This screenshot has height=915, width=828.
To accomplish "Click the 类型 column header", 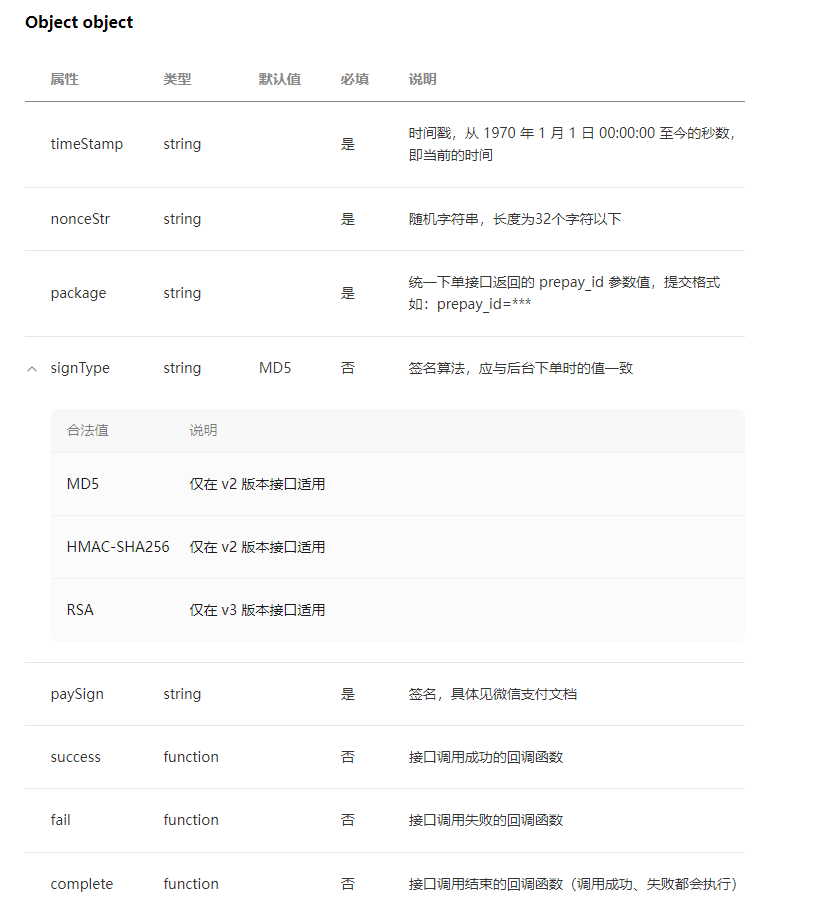I will tap(177, 79).
